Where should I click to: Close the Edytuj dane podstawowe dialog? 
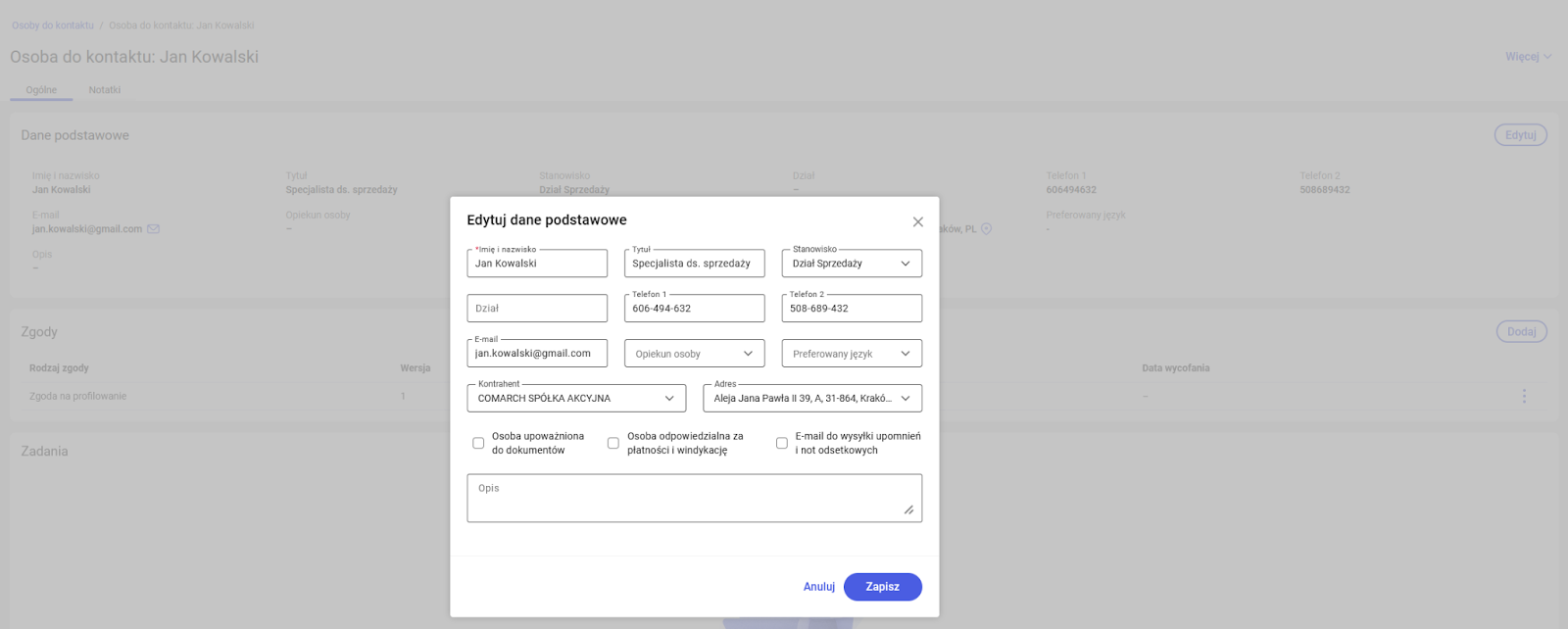pyautogui.click(x=917, y=222)
